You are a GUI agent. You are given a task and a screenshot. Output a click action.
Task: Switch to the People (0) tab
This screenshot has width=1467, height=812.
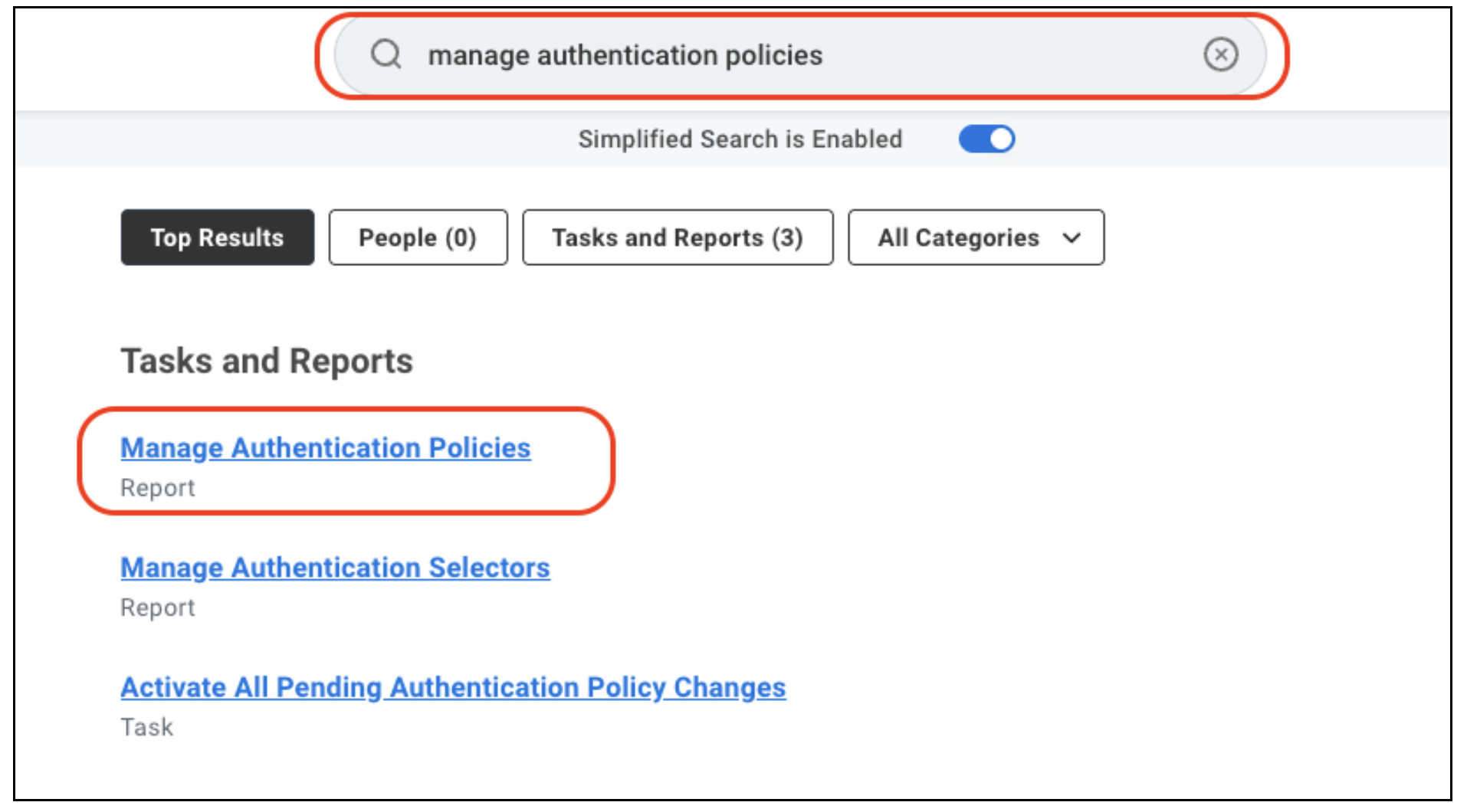[418, 237]
